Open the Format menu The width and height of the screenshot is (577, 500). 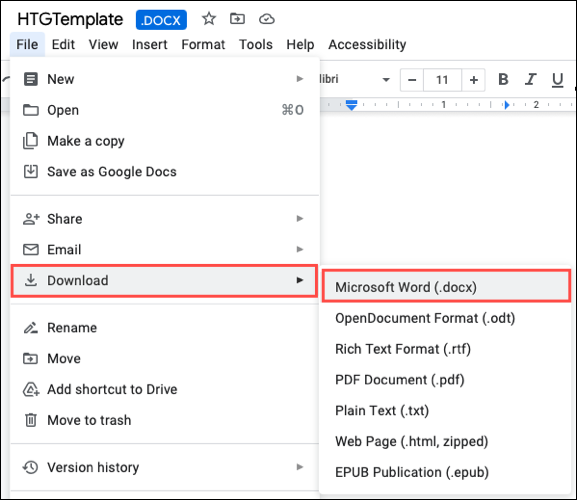coord(203,45)
